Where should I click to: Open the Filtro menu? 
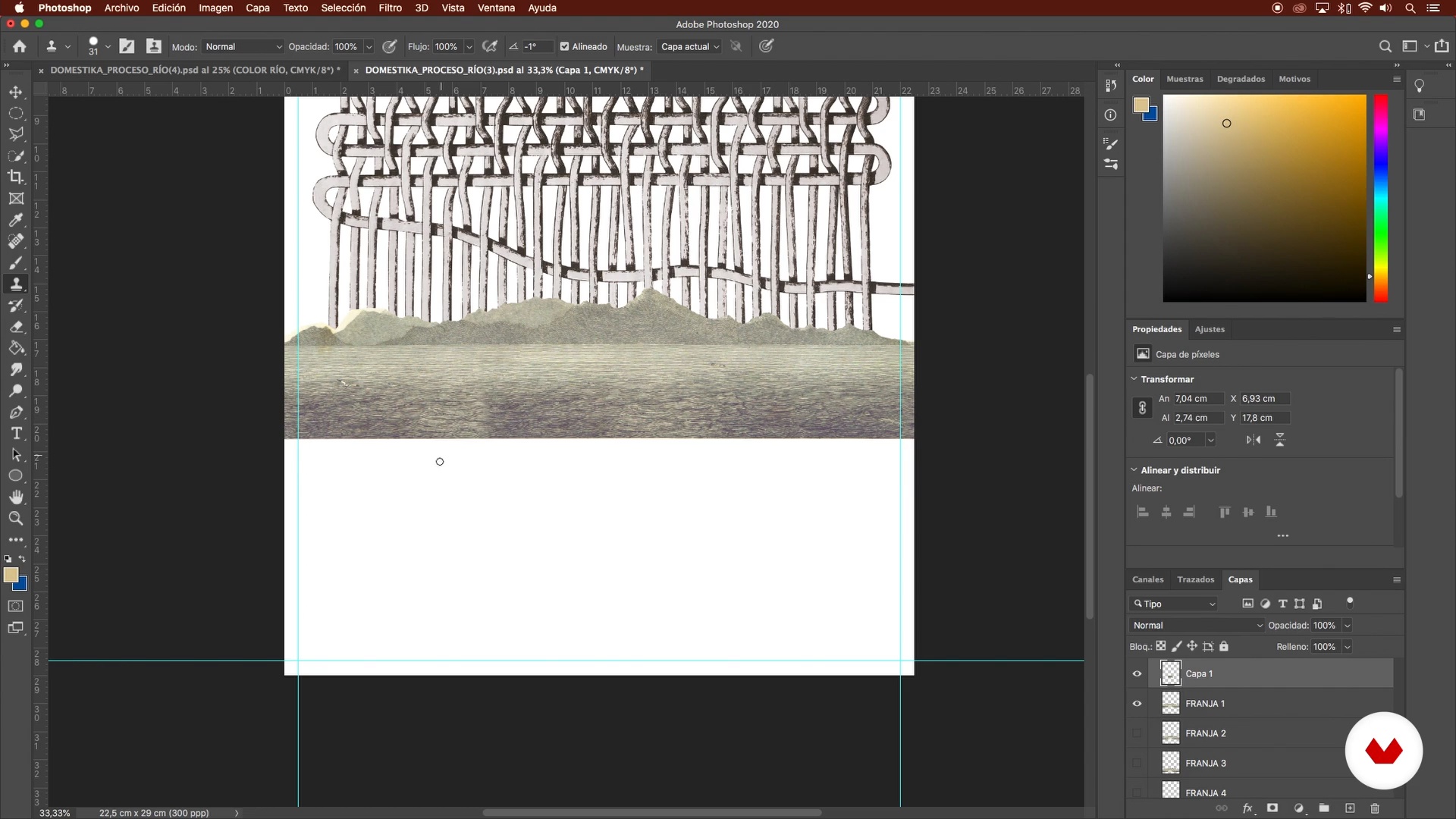390,8
